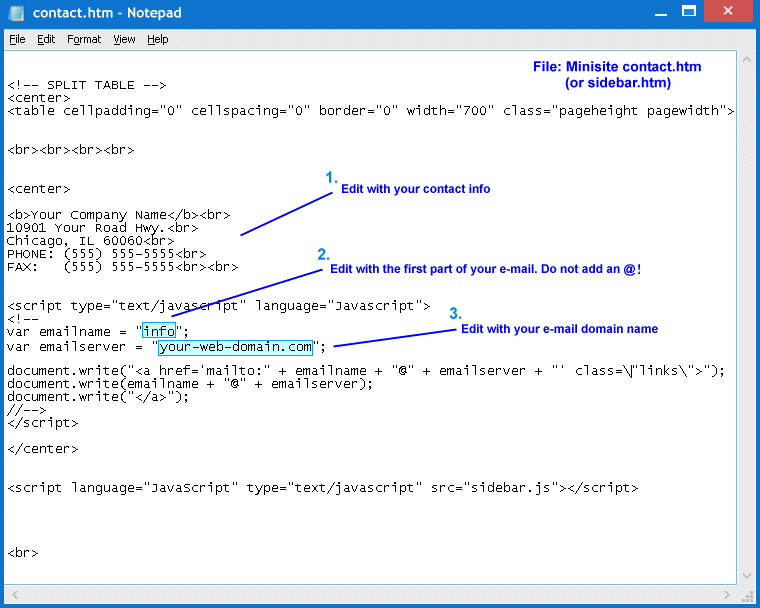This screenshot has width=760, height=608.
Task: Click the horizontal scrollbar left arrow
Action: [15, 594]
